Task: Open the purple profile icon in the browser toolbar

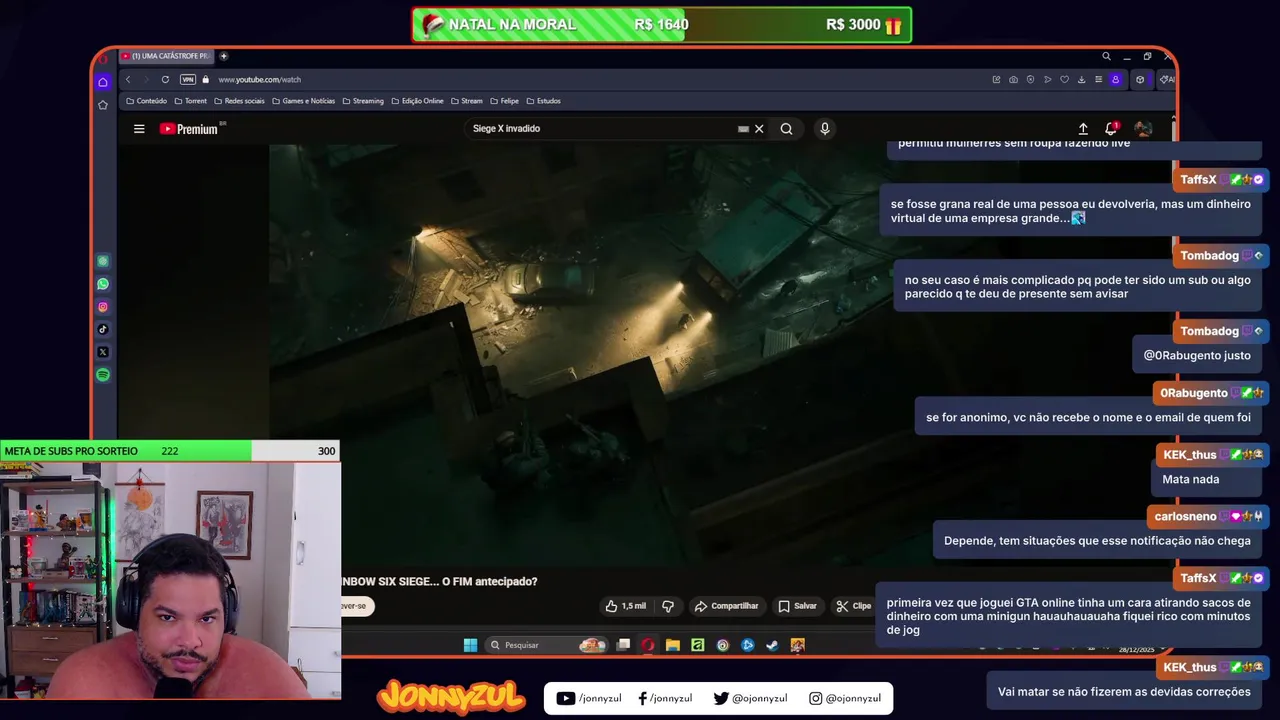Action: 1116,79
